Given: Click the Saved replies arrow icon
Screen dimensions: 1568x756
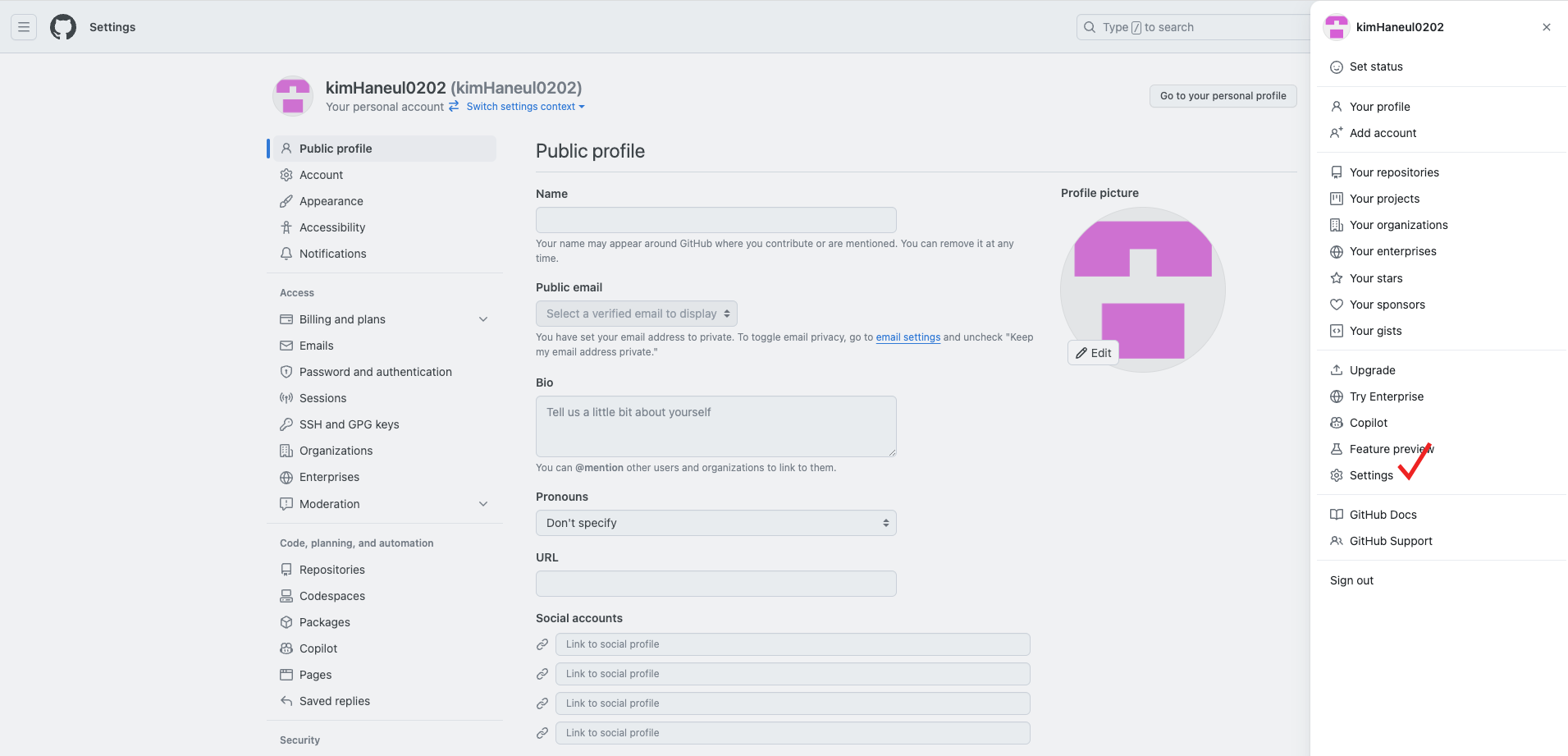Looking at the screenshot, I should coord(286,701).
